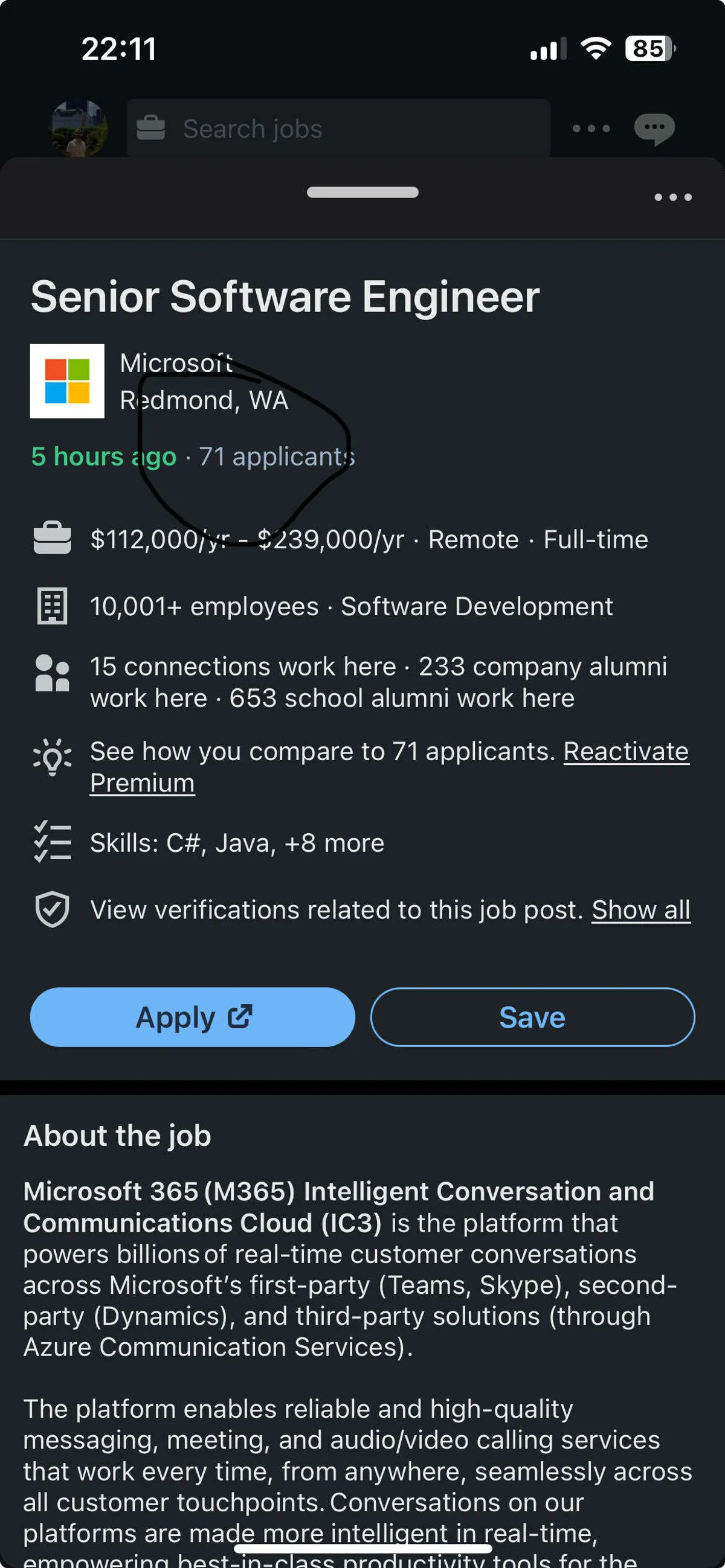The image size is (725, 1568).
Task: Expand the Skills: C#, Java, +8 more row
Action: coord(237,843)
